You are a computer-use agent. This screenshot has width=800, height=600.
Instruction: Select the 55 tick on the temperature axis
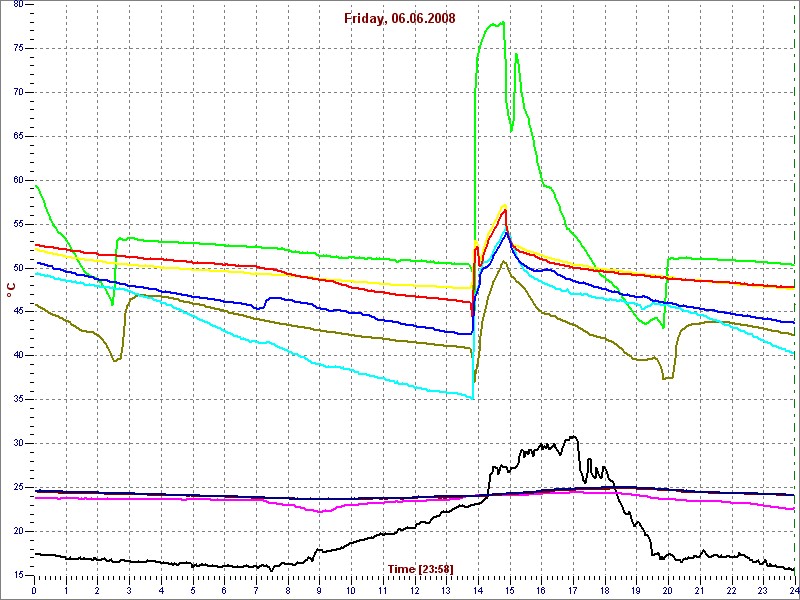click(x=18, y=224)
